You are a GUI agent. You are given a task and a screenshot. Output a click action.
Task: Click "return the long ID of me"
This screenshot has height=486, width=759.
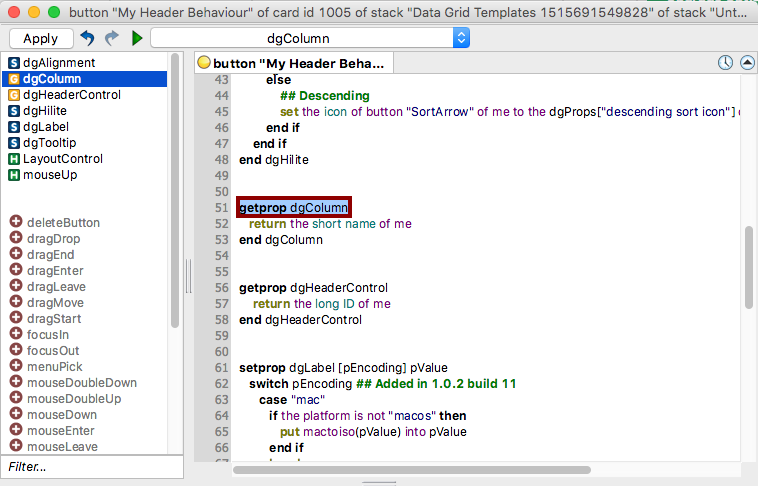pos(321,304)
